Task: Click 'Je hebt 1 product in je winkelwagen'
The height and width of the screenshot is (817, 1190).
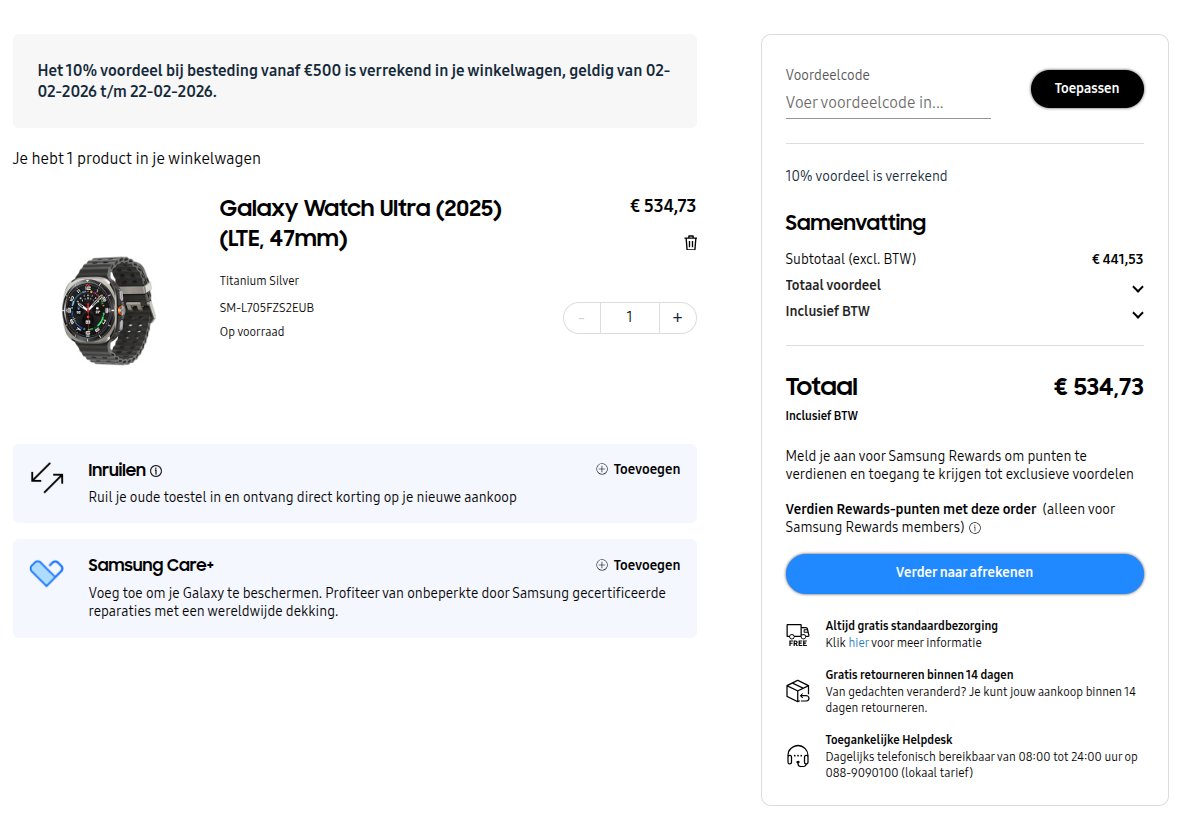Action: tap(137, 159)
